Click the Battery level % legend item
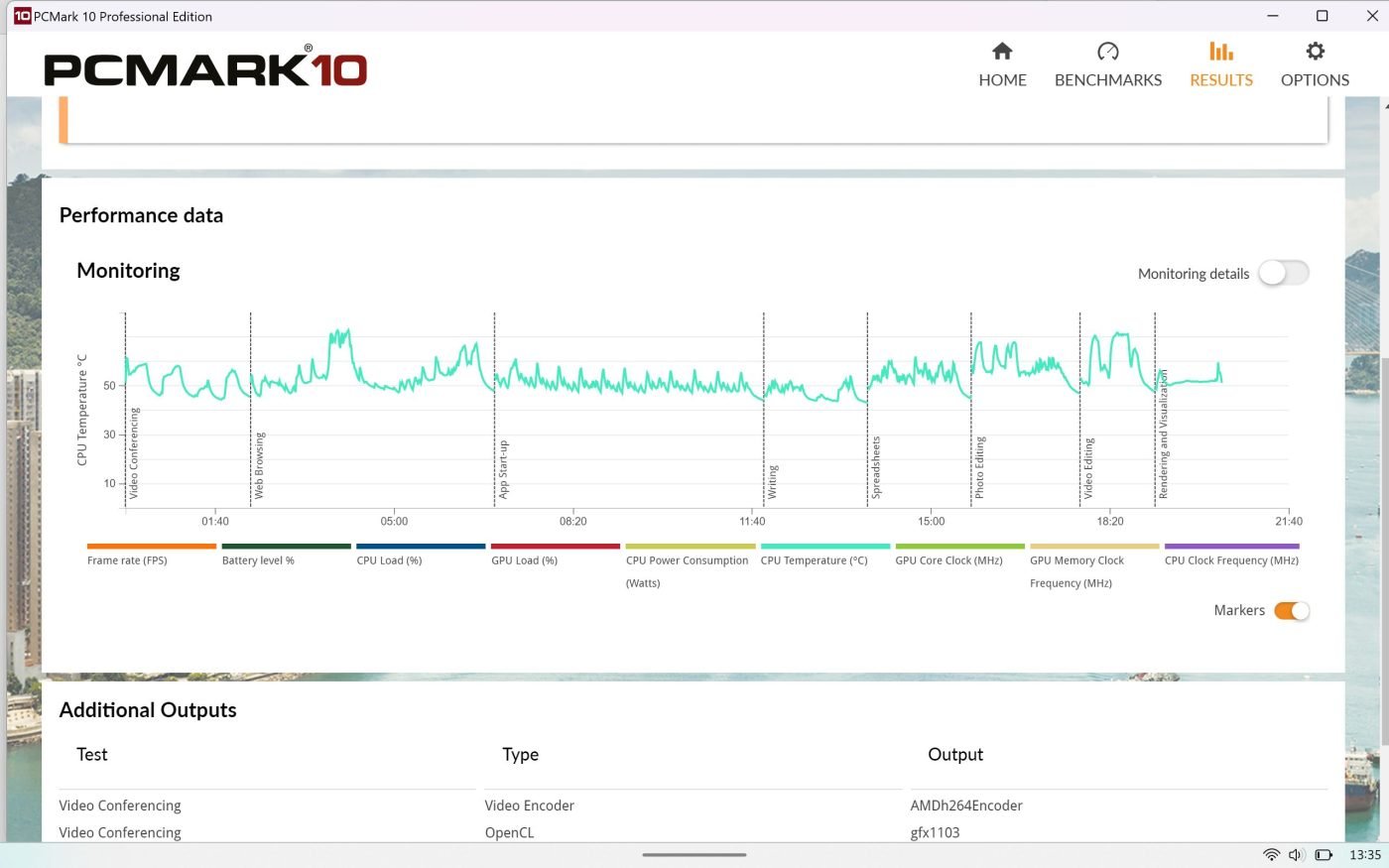 click(258, 560)
